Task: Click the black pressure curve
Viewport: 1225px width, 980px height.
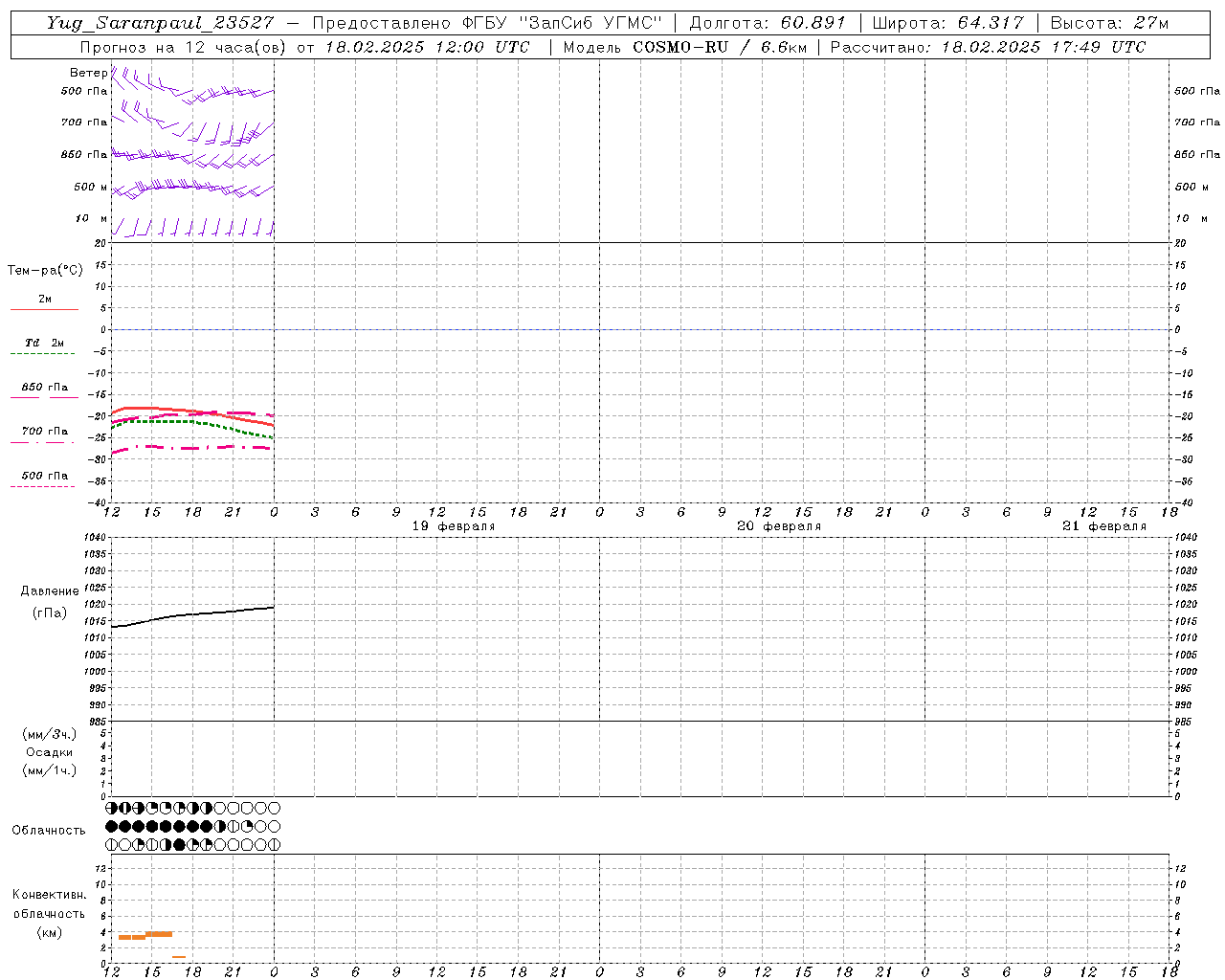Action: coord(192,614)
